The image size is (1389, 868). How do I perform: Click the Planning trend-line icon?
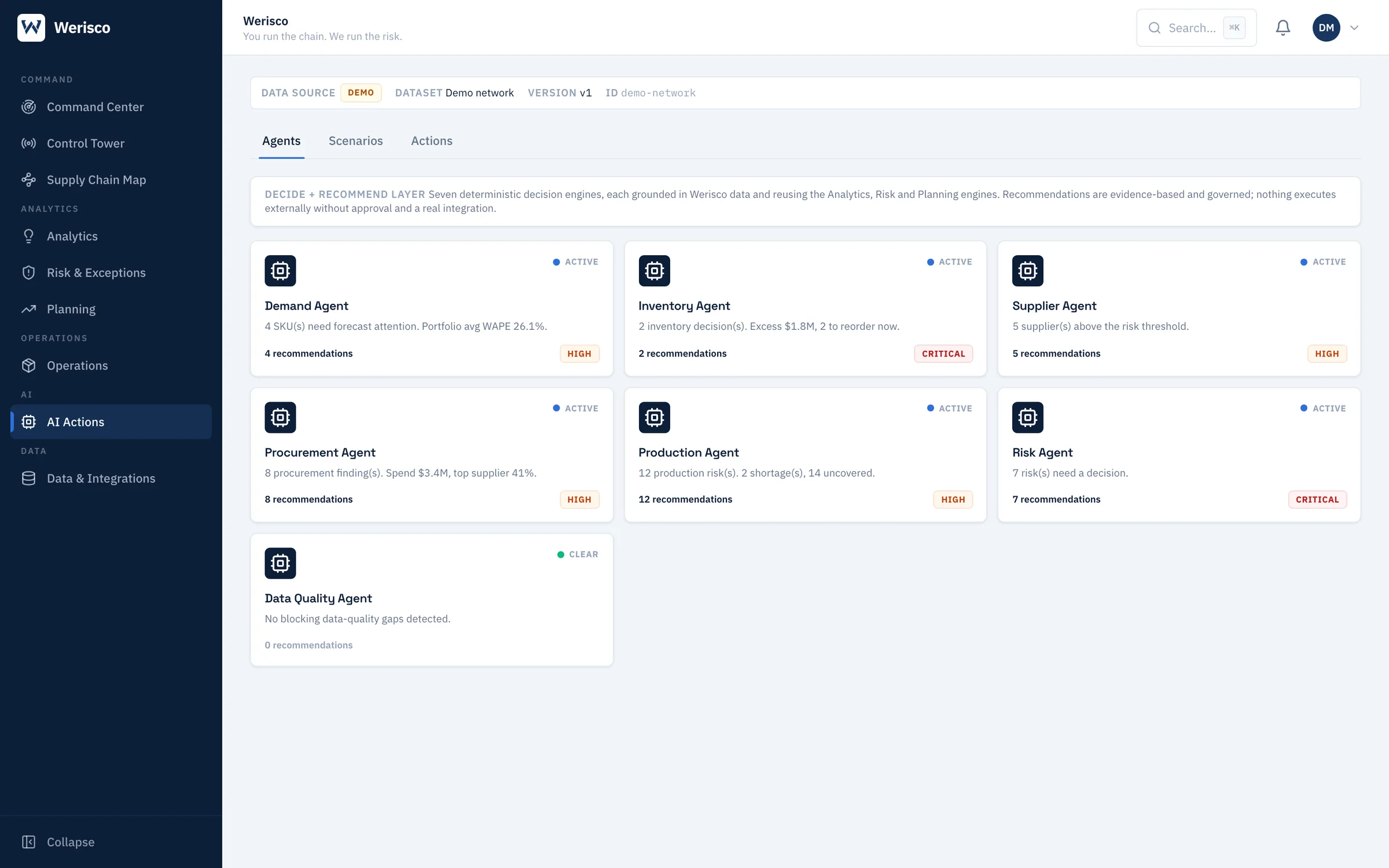pos(28,309)
